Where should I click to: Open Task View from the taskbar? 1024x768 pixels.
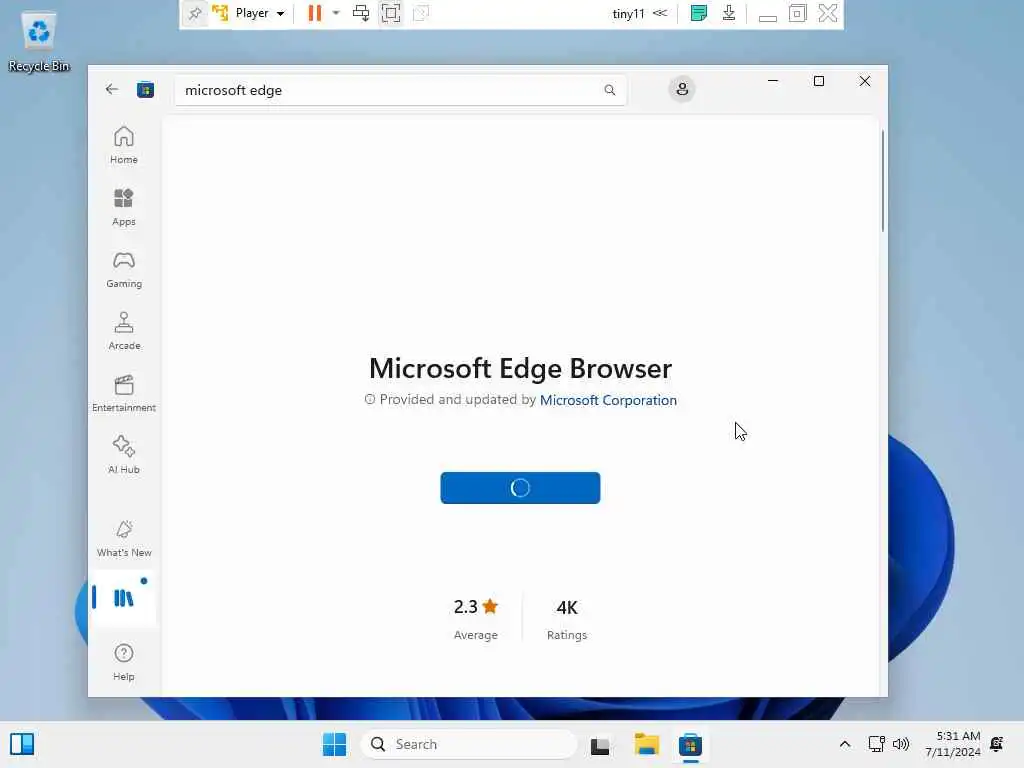tap(600, 744)
